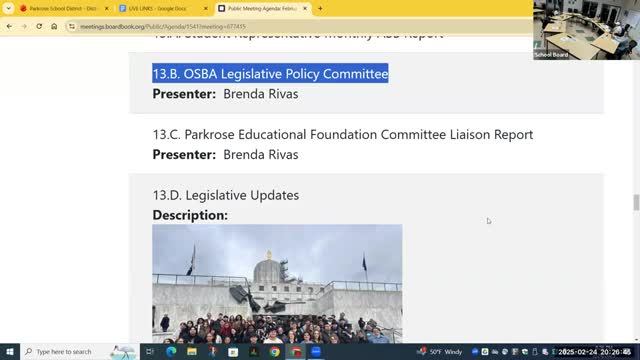640x360 pixels.
Task: Open agenda item 13.D Legislative Updates
Action: [226, 195]
